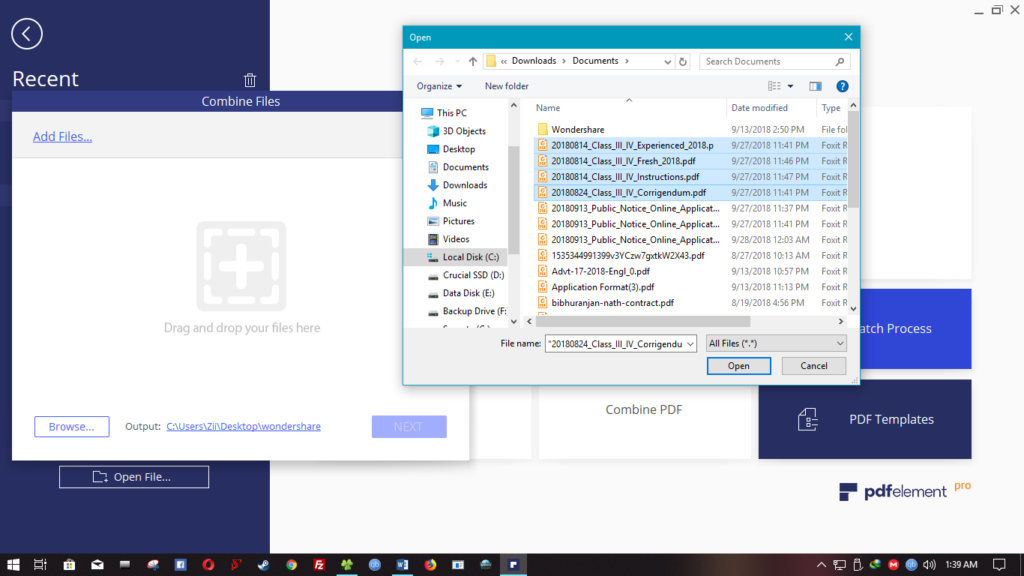Click the Open File... button
The image size is (1024, 576).
[134, 477]
